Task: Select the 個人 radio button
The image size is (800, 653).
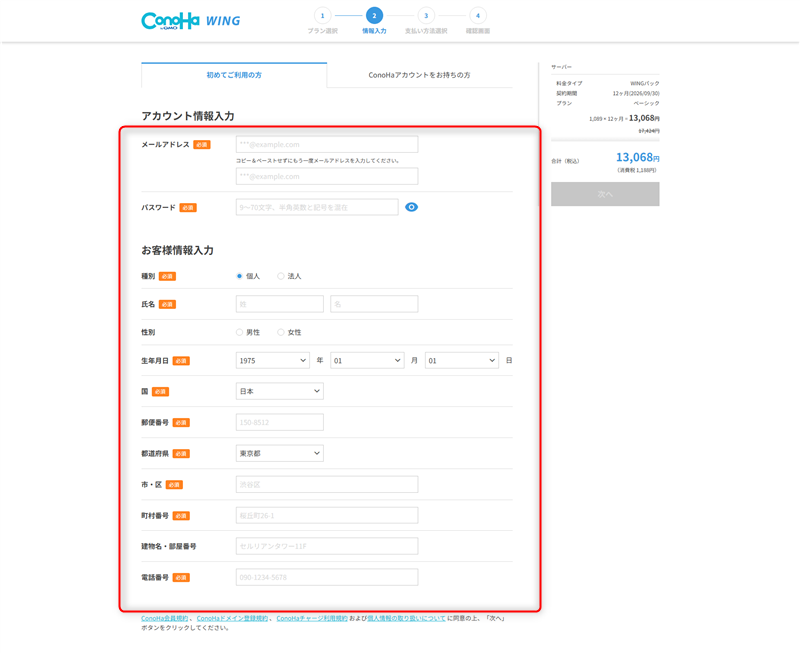Action: 240,276
